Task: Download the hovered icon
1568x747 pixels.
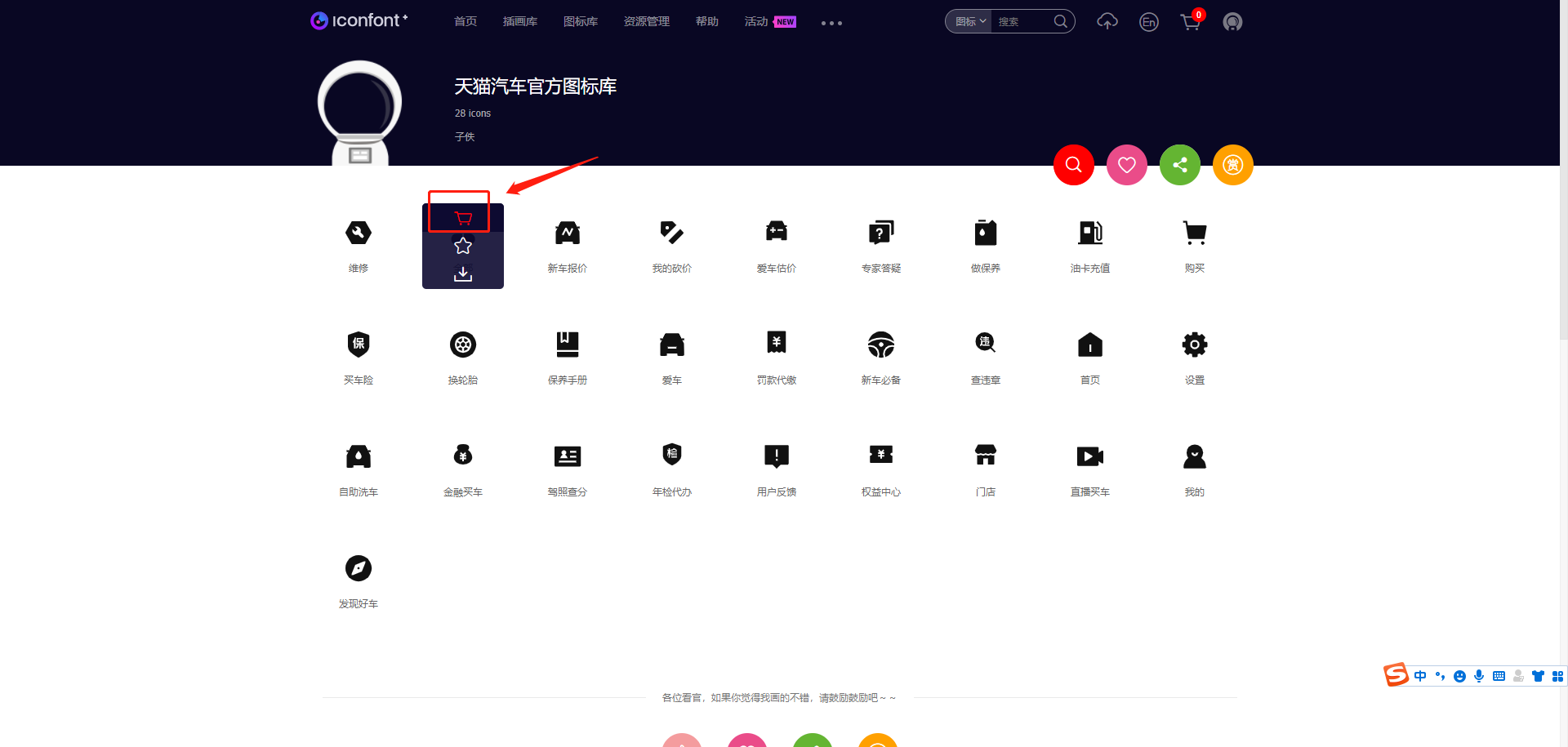Action: coord(463,273)
